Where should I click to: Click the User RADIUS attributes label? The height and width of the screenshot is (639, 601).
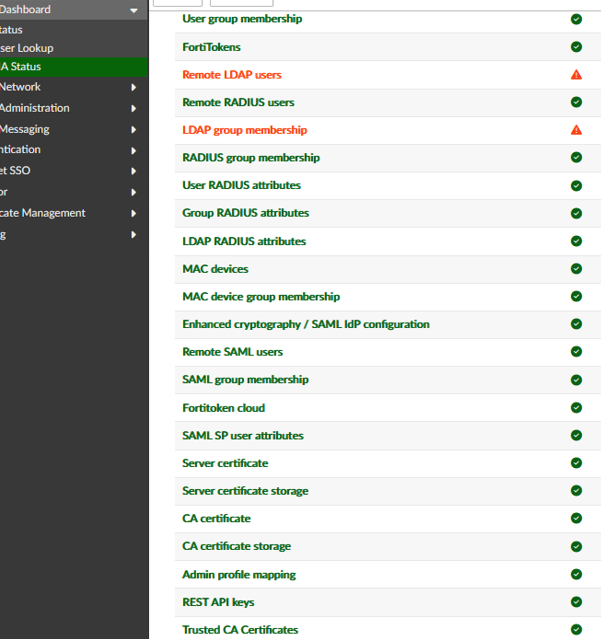tap(242, 185)
